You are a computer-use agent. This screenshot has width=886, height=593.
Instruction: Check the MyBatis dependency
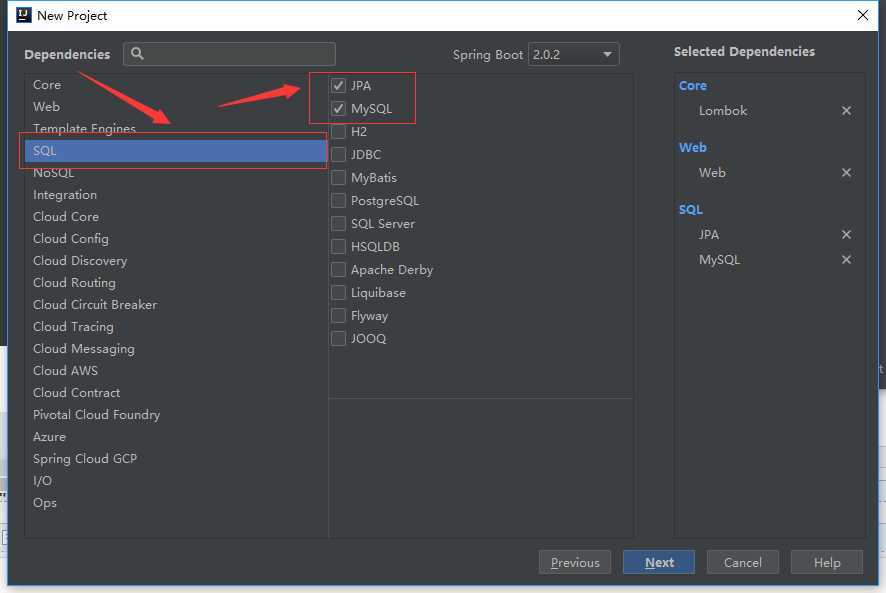[x=338, y=178]
